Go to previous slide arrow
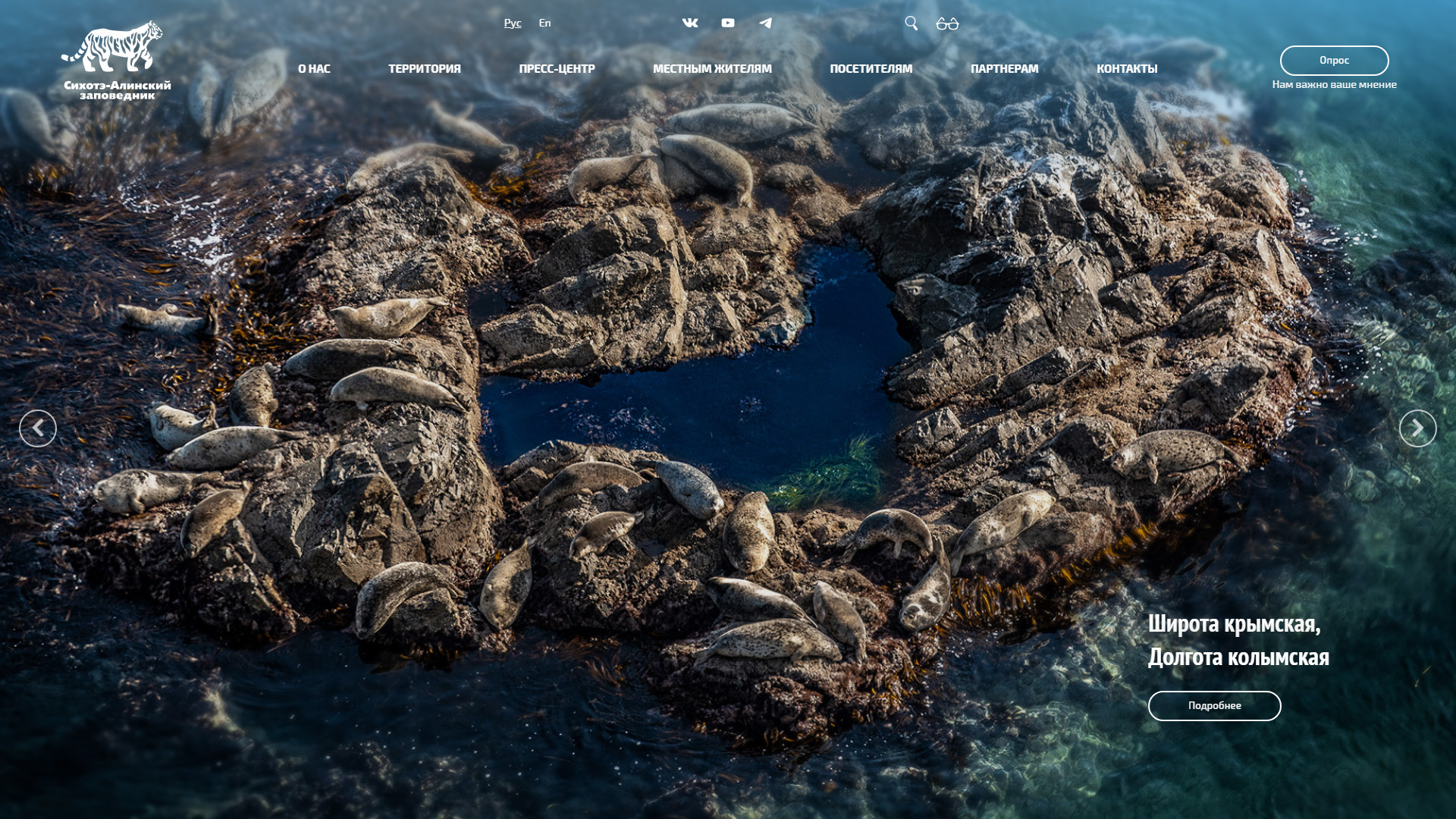The width and height of the screenshot is (1456, 819). 38,428
